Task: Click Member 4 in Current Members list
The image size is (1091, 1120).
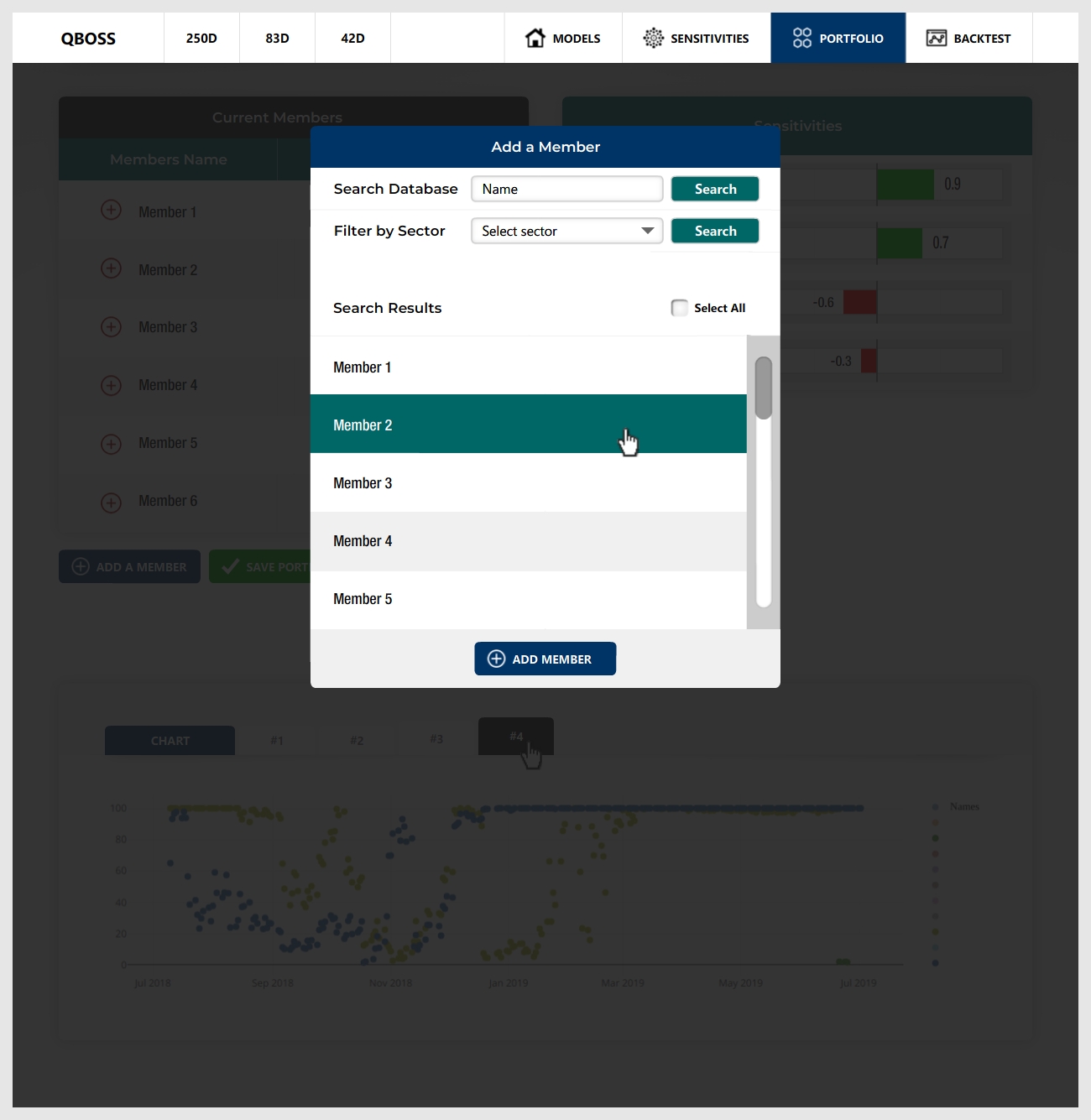Action: [x=168, y=385]
